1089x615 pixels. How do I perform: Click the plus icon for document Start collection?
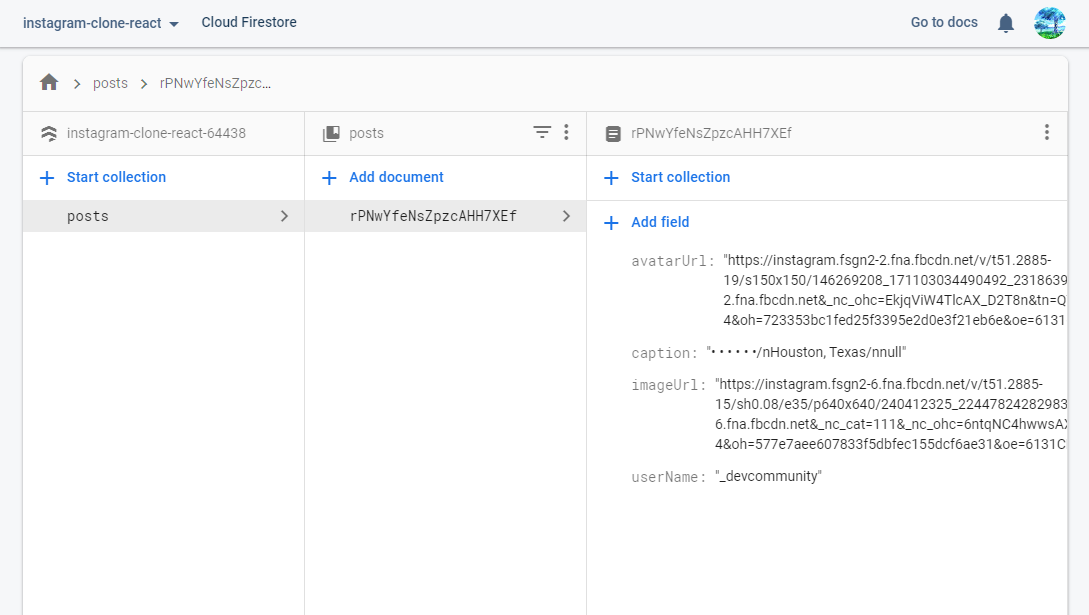pyautogui.click(x=611, y=178)
